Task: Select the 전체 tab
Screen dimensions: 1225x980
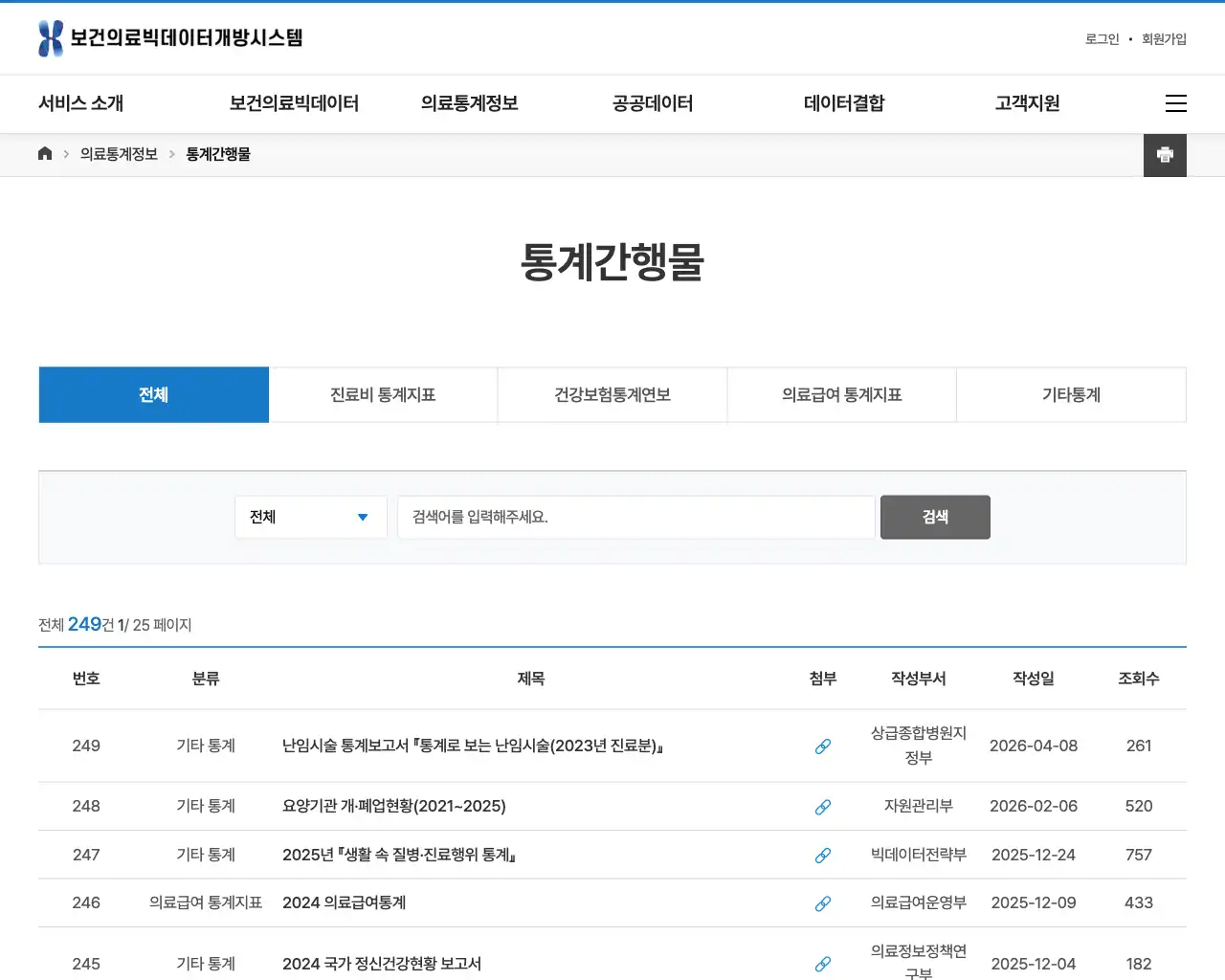Action: coord(154,394)
